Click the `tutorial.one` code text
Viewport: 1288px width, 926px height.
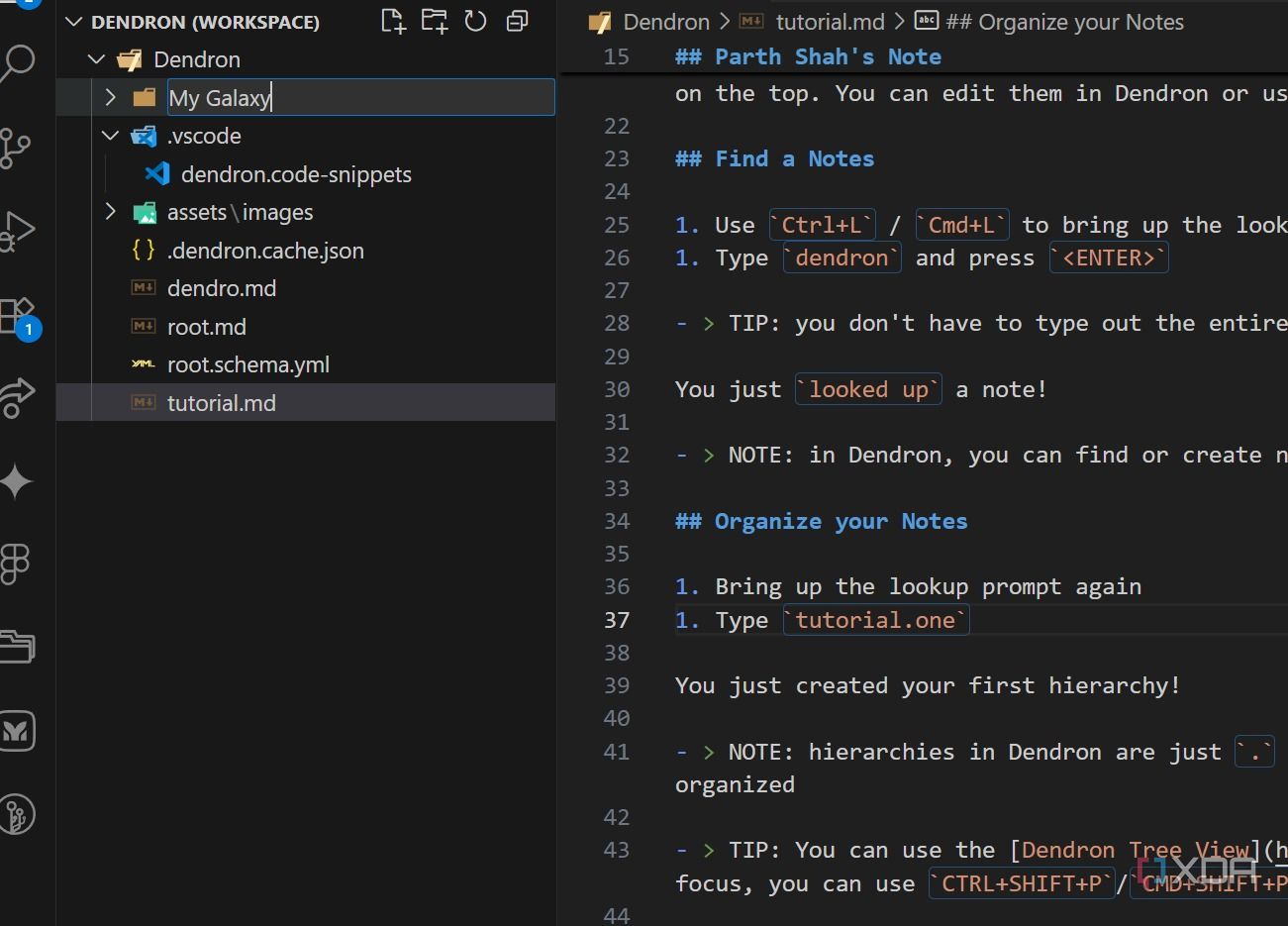tap(876, 620)
